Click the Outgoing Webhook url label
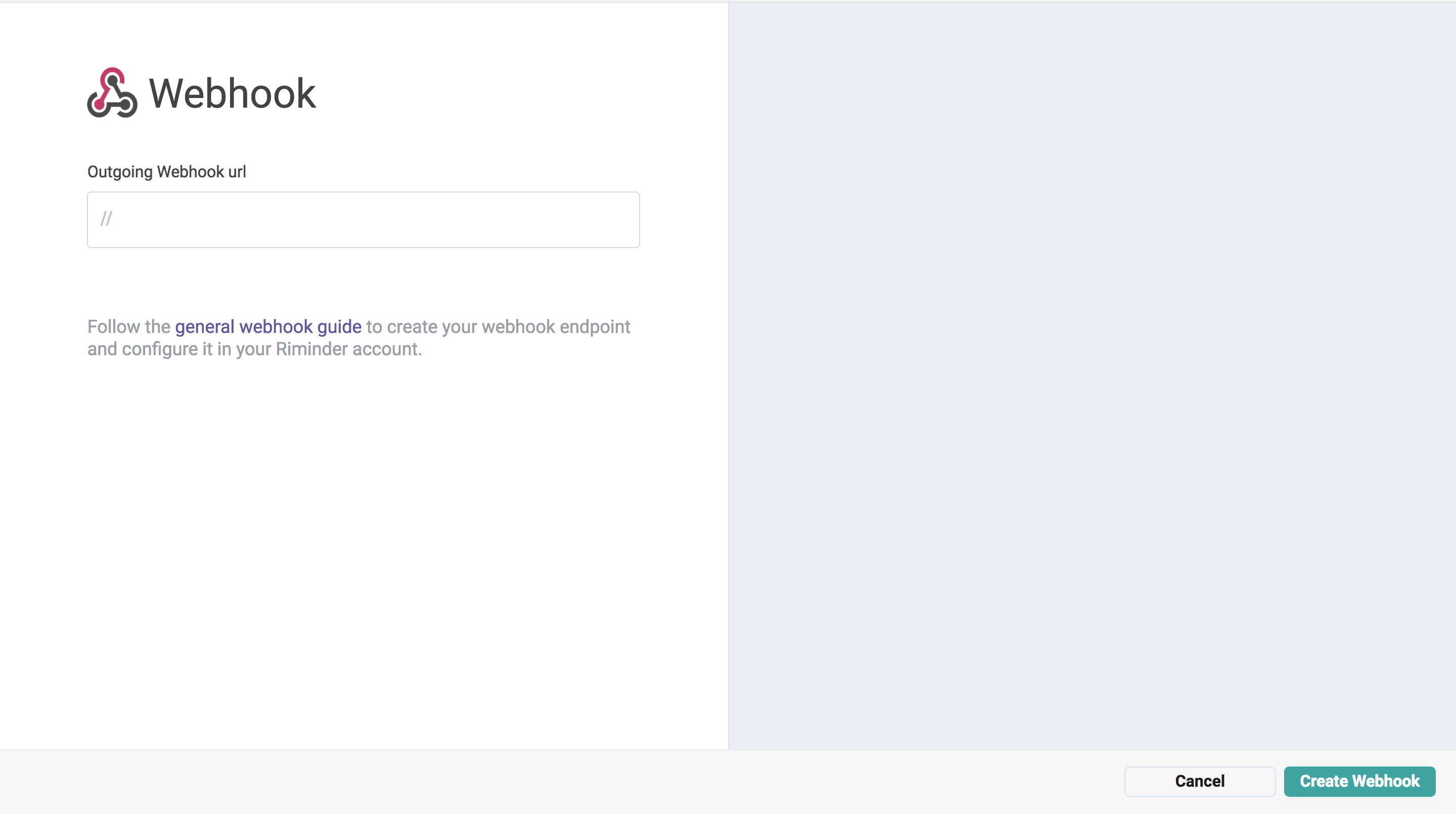The image size is (1456, 814). click(166, 172)
